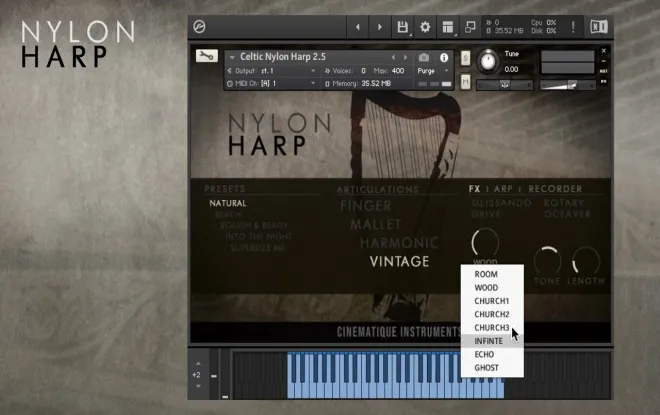This screenshot has width=660, height=415.
Task: Click the Max voices value 400
Action: 397,71
